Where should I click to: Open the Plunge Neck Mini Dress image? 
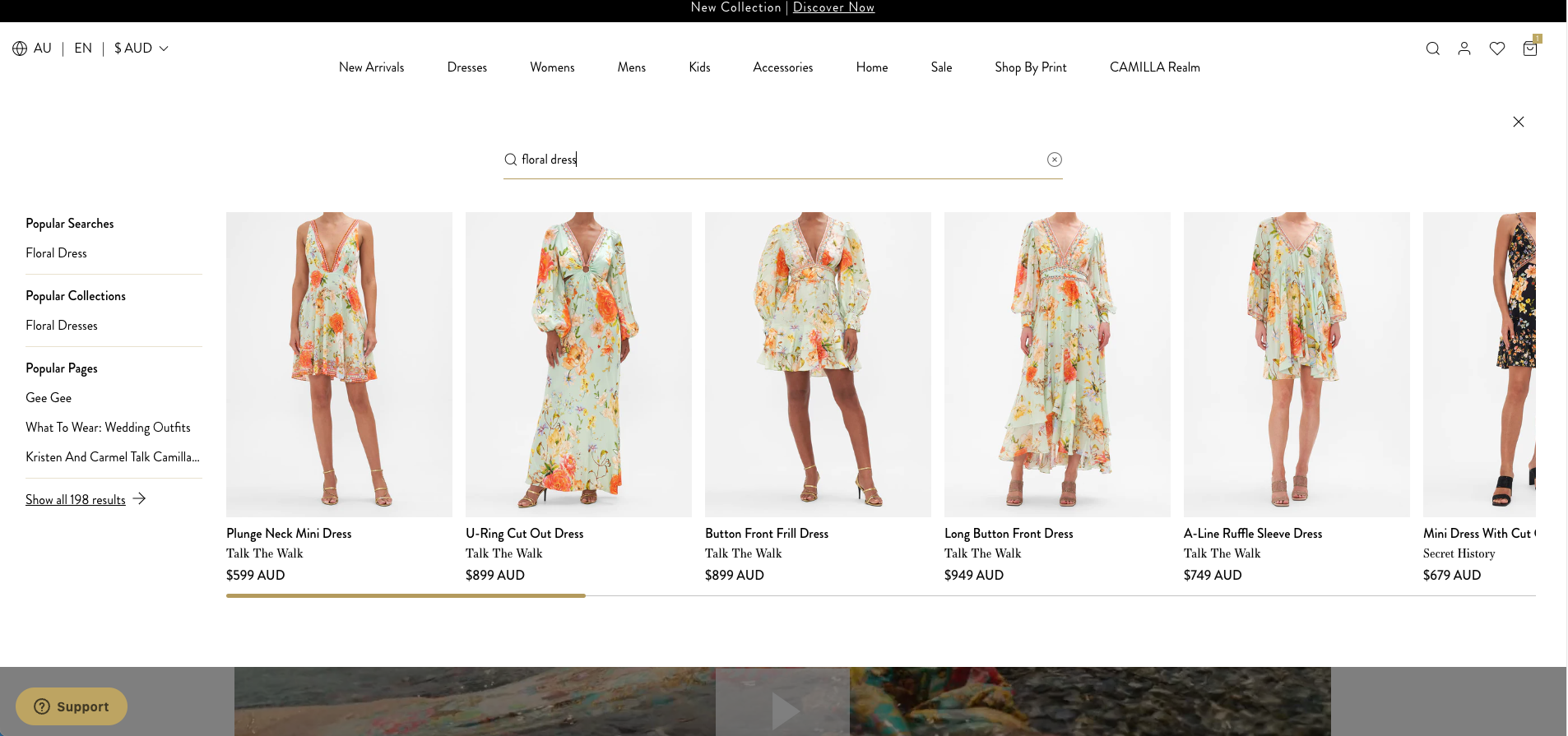tap(339, 364)
